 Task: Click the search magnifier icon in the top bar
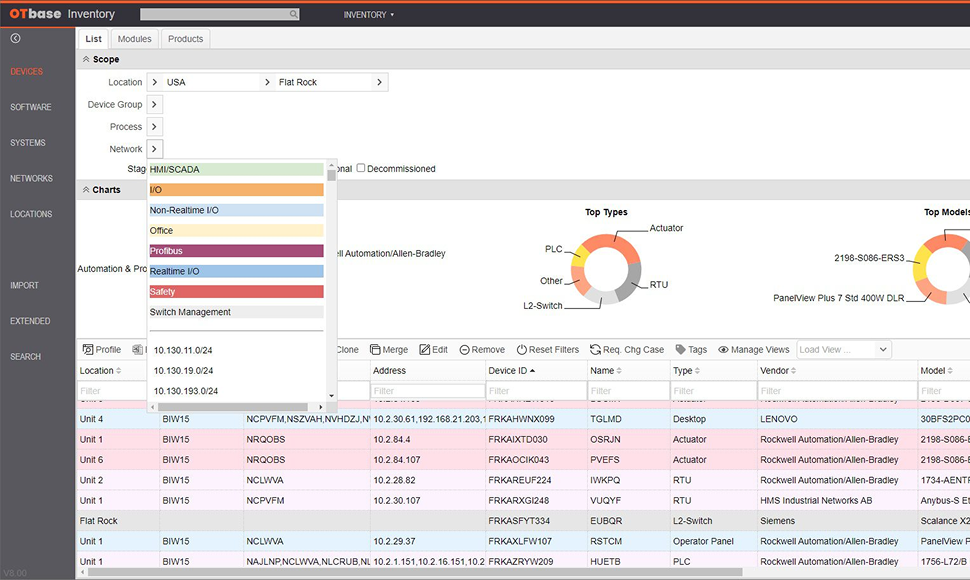pos(294,14)
